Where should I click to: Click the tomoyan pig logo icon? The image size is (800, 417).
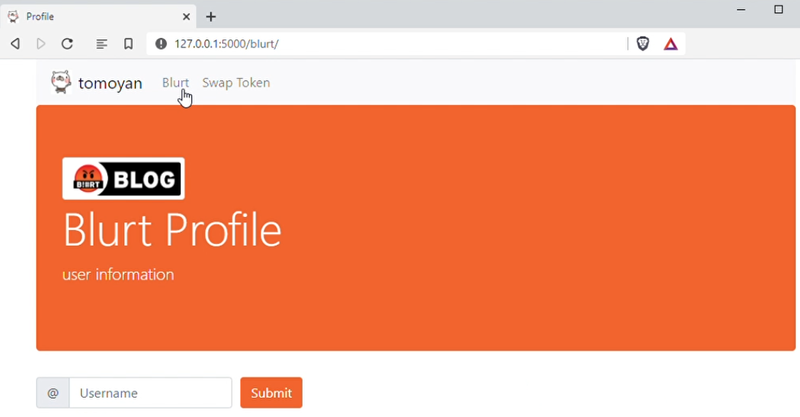[61, 82]
